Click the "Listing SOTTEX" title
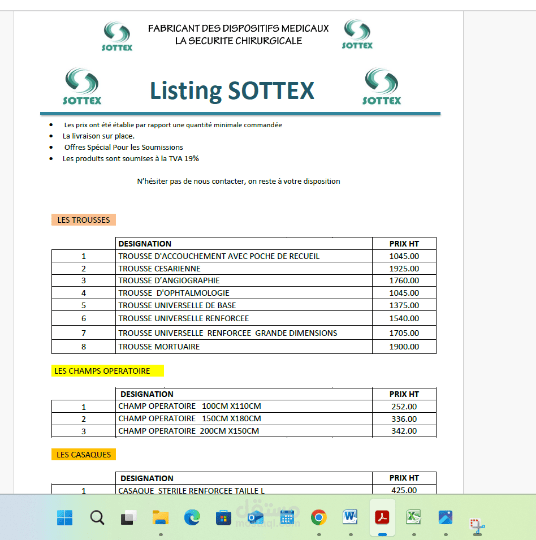 click(232, 91)
